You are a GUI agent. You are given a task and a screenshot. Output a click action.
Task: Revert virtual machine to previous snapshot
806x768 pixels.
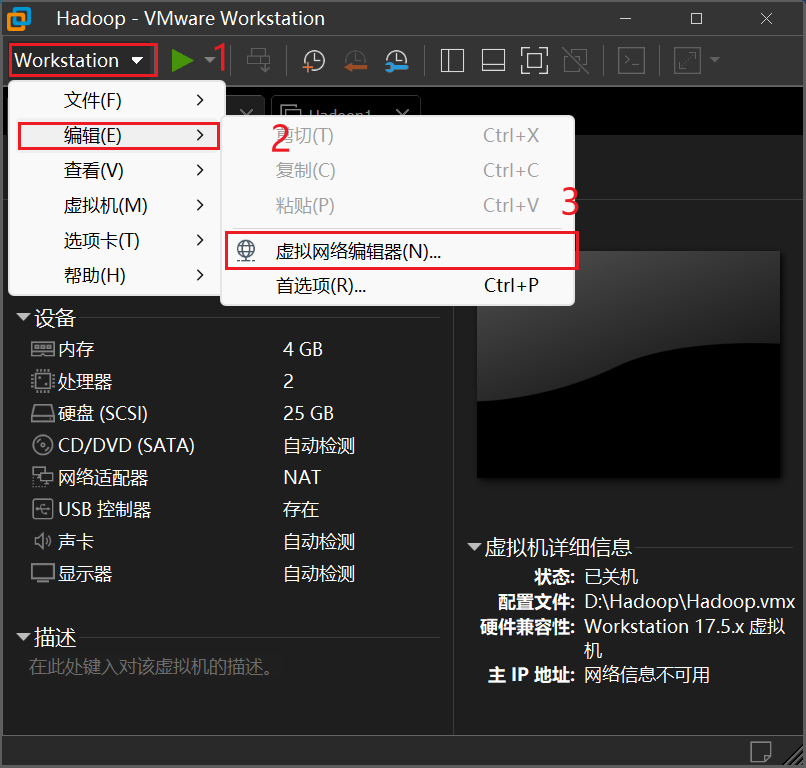click(355, 61)
